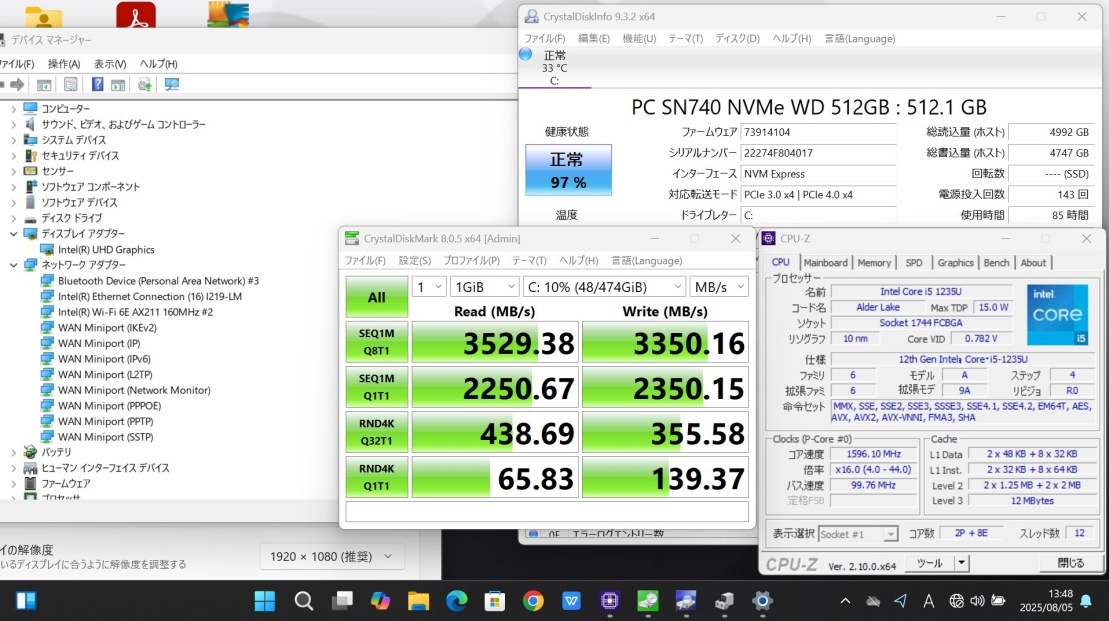The image size is (1109, 621).
Task: Open 機能(U) menu in CrystalDiskInfo
Action: click(639, 39)
